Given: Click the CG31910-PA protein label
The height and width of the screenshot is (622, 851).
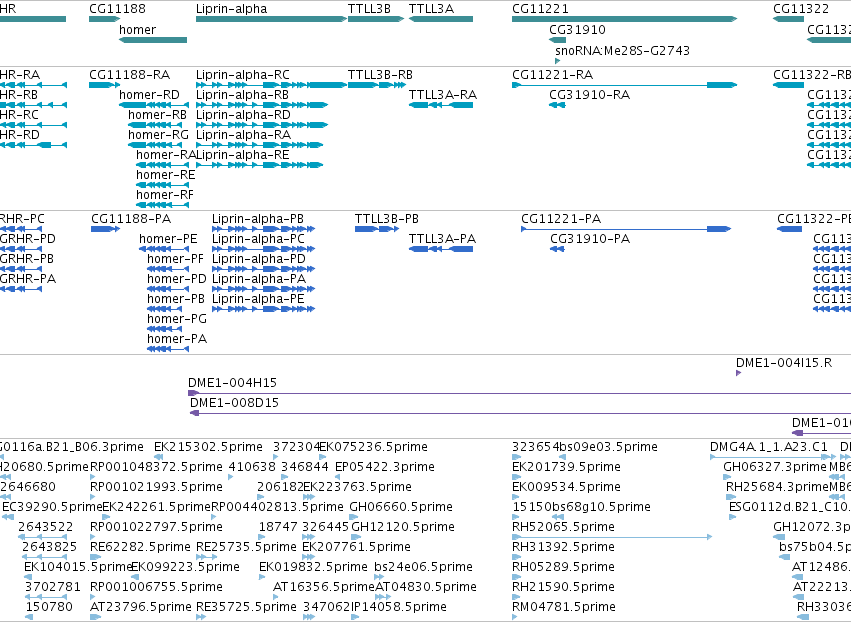Looking at the screenshot, I should coord(590,239).
